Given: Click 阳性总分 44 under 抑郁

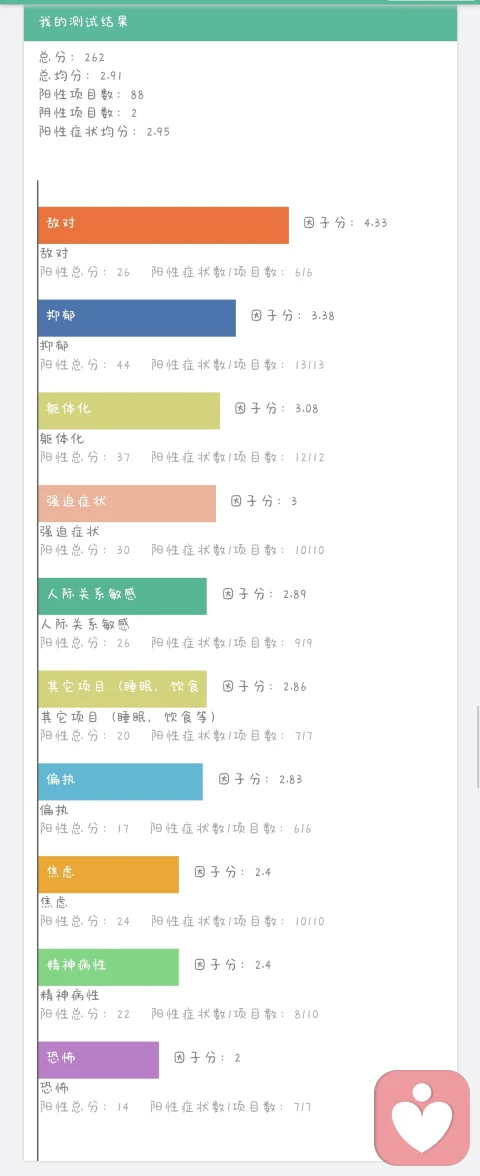Looking at the screenshot, I should coord(85,365).
